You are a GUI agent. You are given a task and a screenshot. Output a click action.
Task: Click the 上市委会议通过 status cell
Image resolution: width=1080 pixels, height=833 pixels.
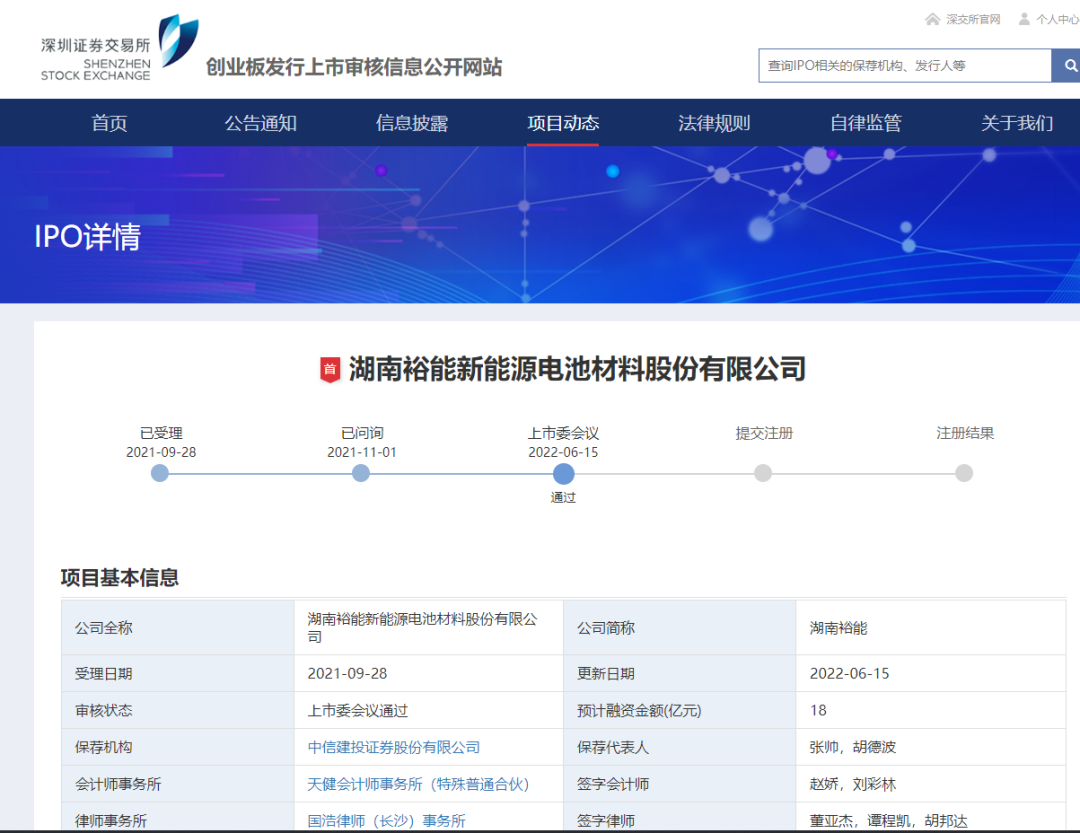coord(428,710)
